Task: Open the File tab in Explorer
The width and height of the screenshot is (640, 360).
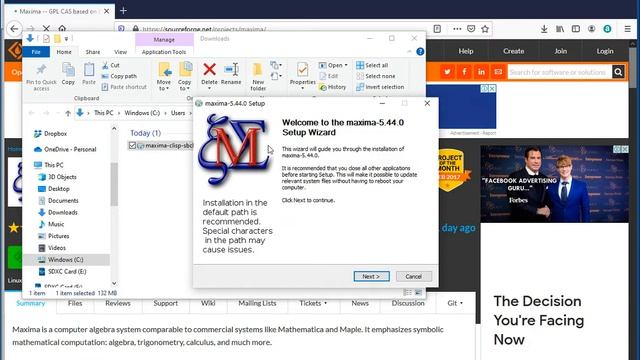Action: tap(36, 52)
